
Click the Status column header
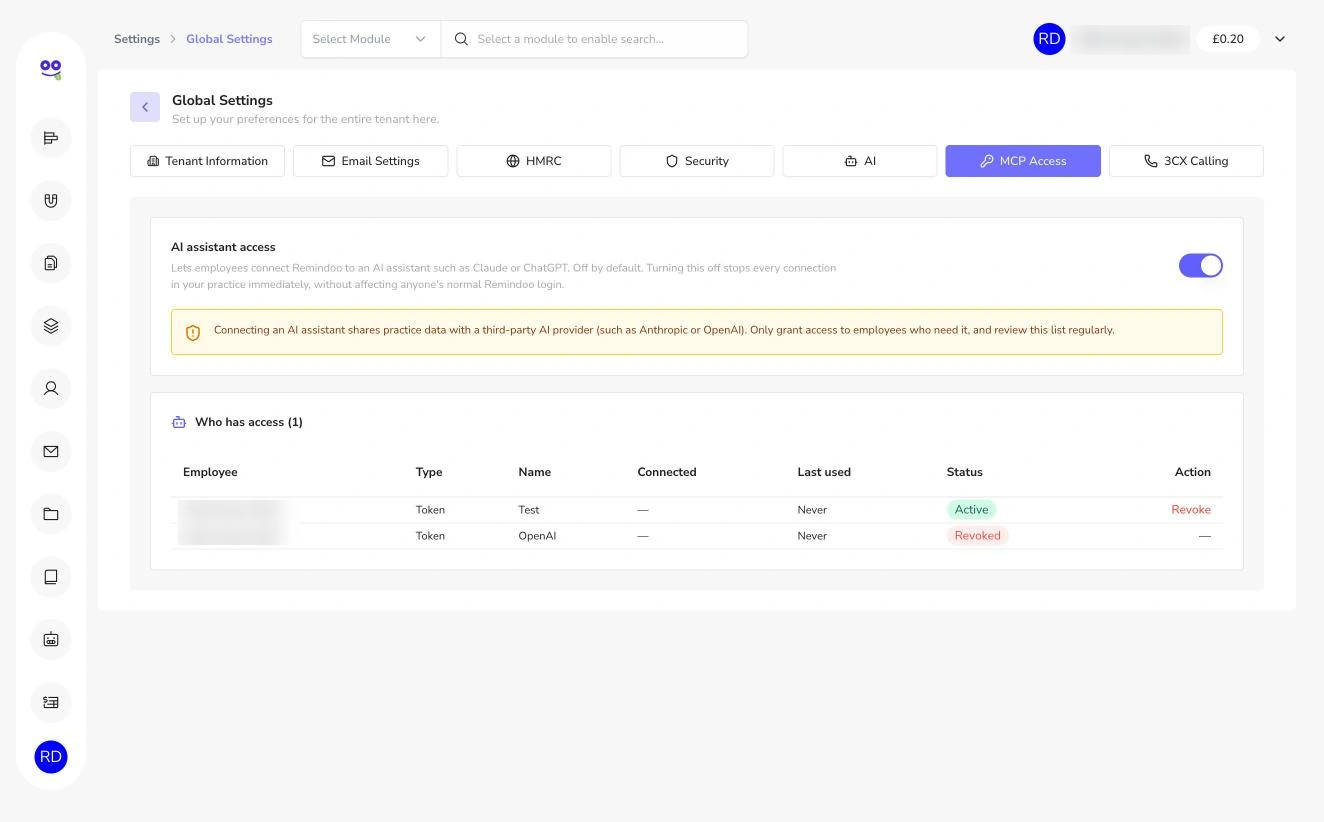tap(965, 472)
